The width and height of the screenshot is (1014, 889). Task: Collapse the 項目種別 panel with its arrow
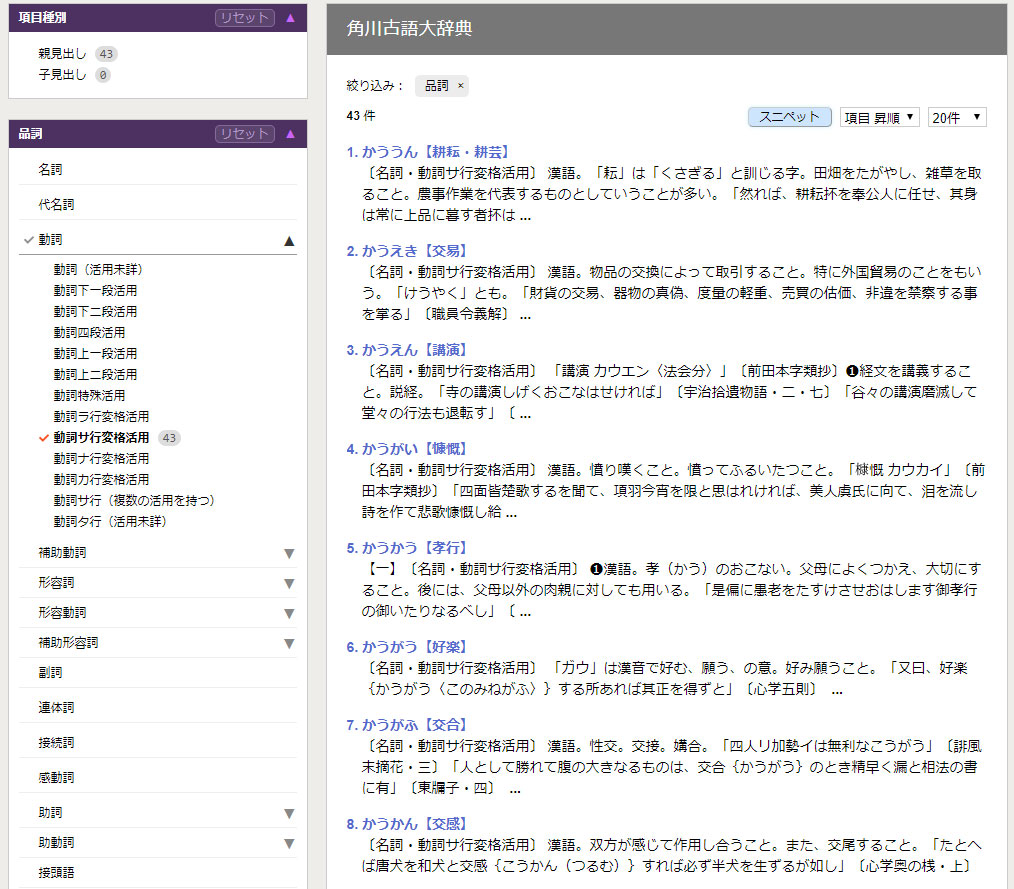click(x=289, y=17)
